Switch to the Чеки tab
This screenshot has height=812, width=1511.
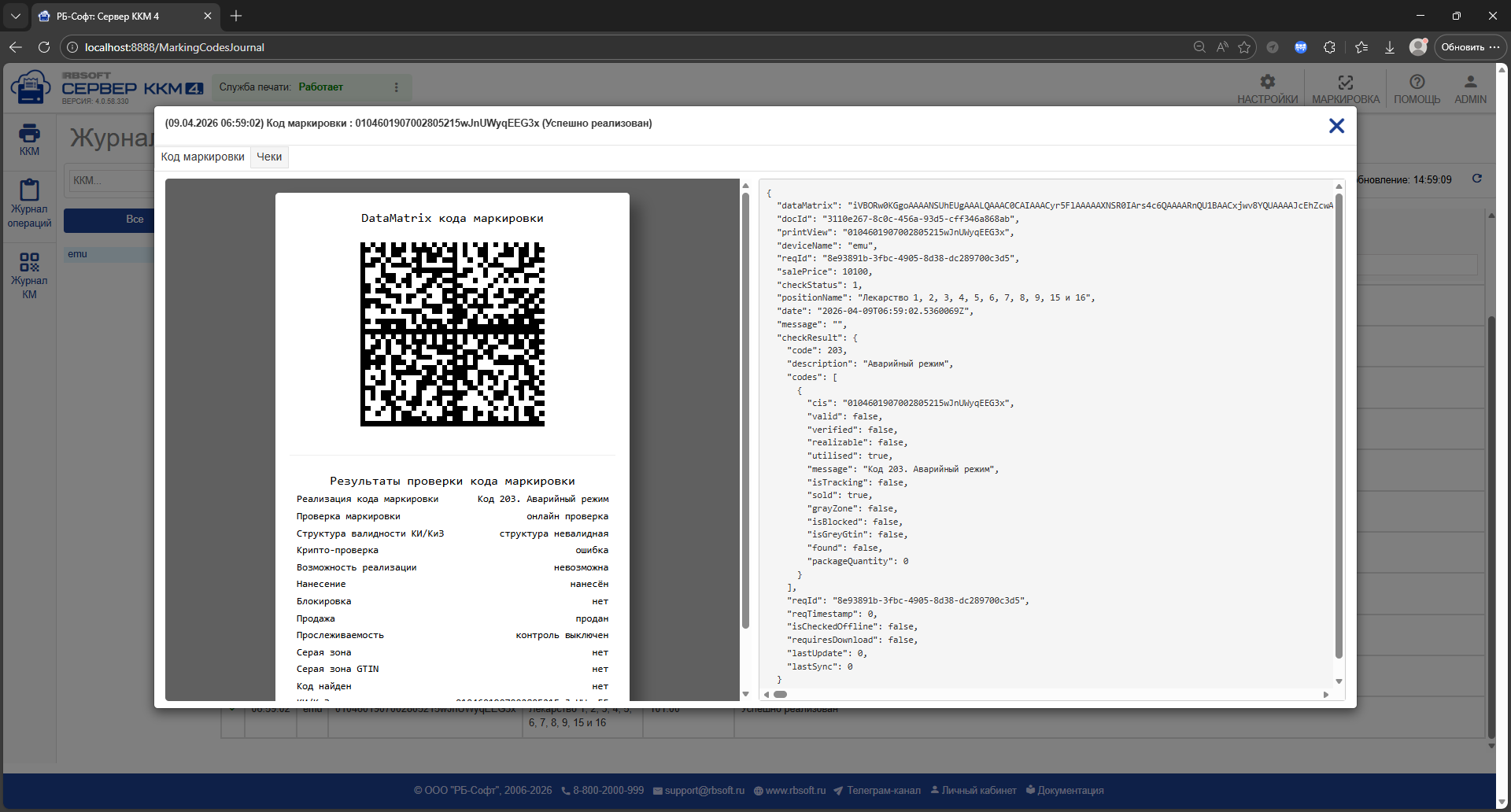[269, 157]
